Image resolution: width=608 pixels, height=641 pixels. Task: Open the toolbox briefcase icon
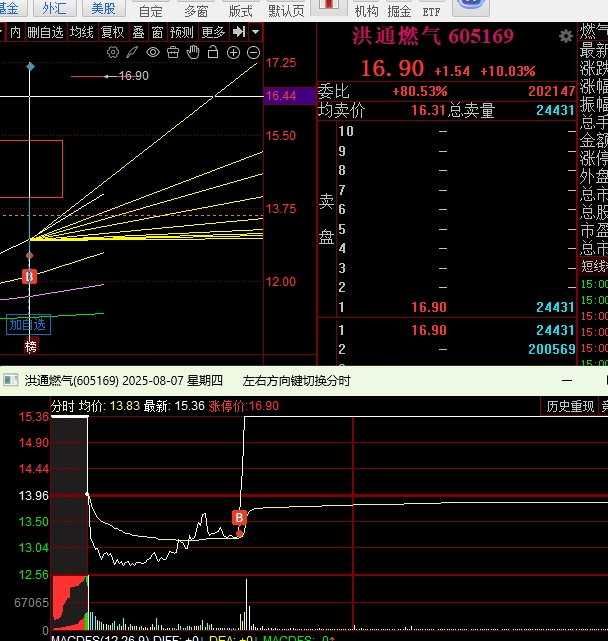point(173,52)
